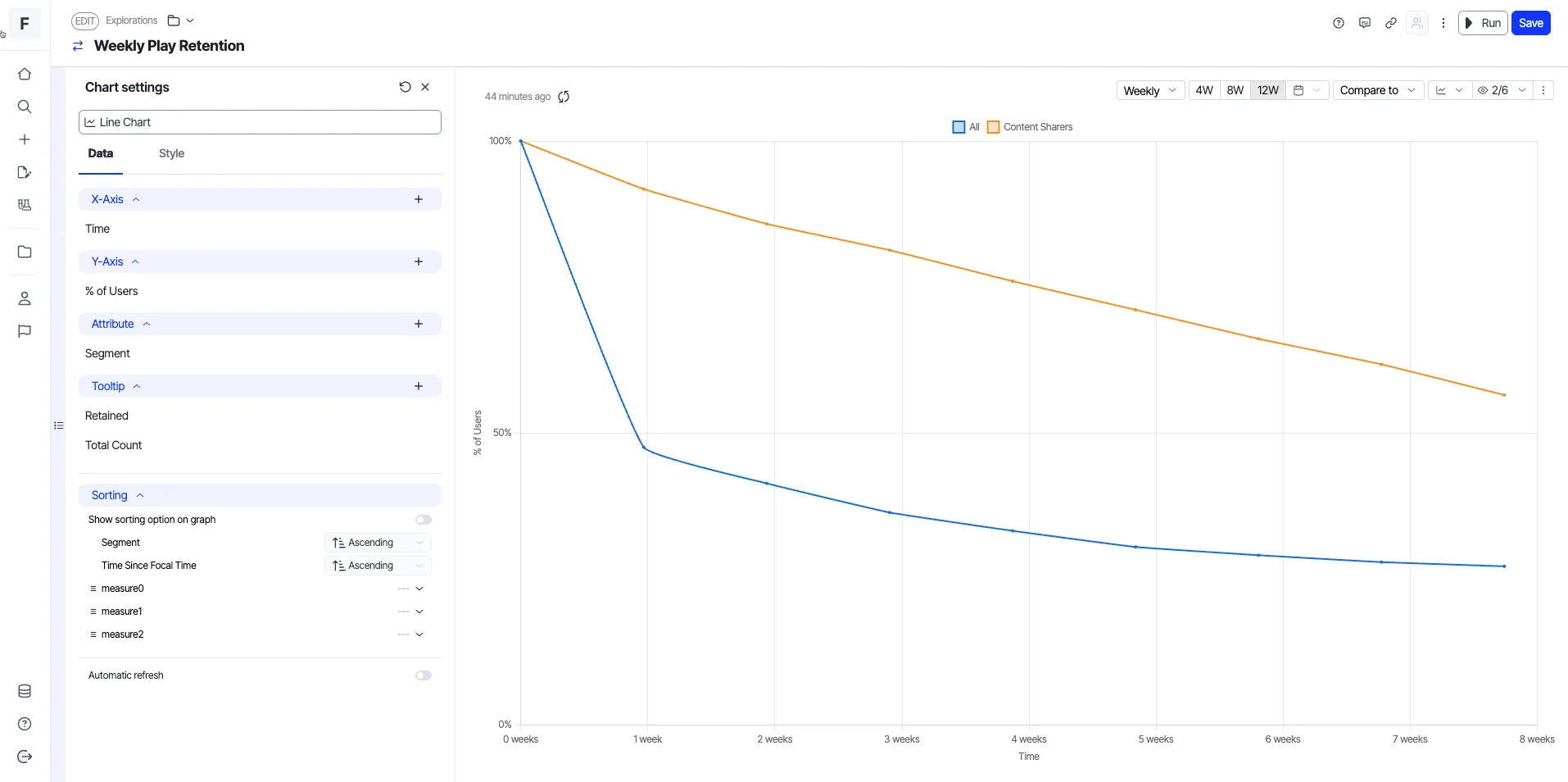This screenshot has height=782, width=1568.
Task: Change Segment sorting Ascending dropdown
Action: point(378,543)
